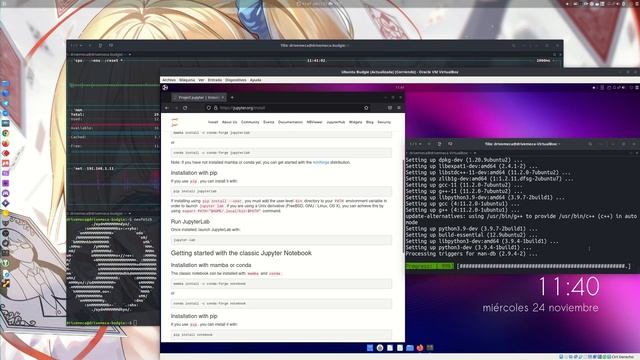Click the green Progress bar in guest terminal

pos(429,266)
